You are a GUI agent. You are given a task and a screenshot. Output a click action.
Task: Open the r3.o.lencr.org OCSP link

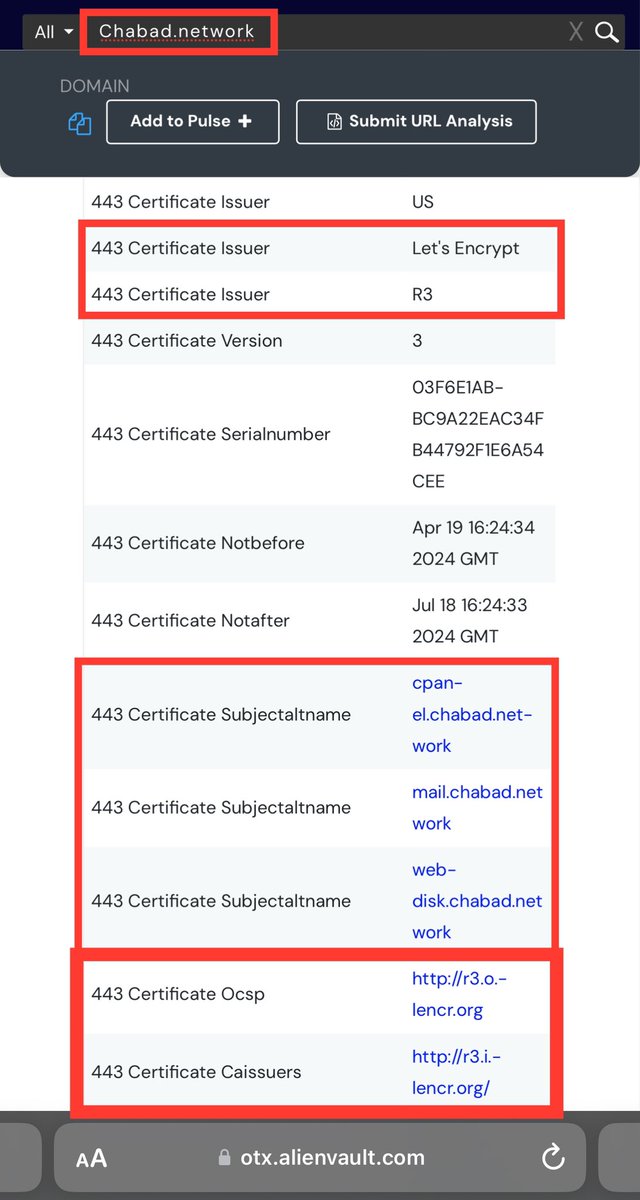point(459,994)
